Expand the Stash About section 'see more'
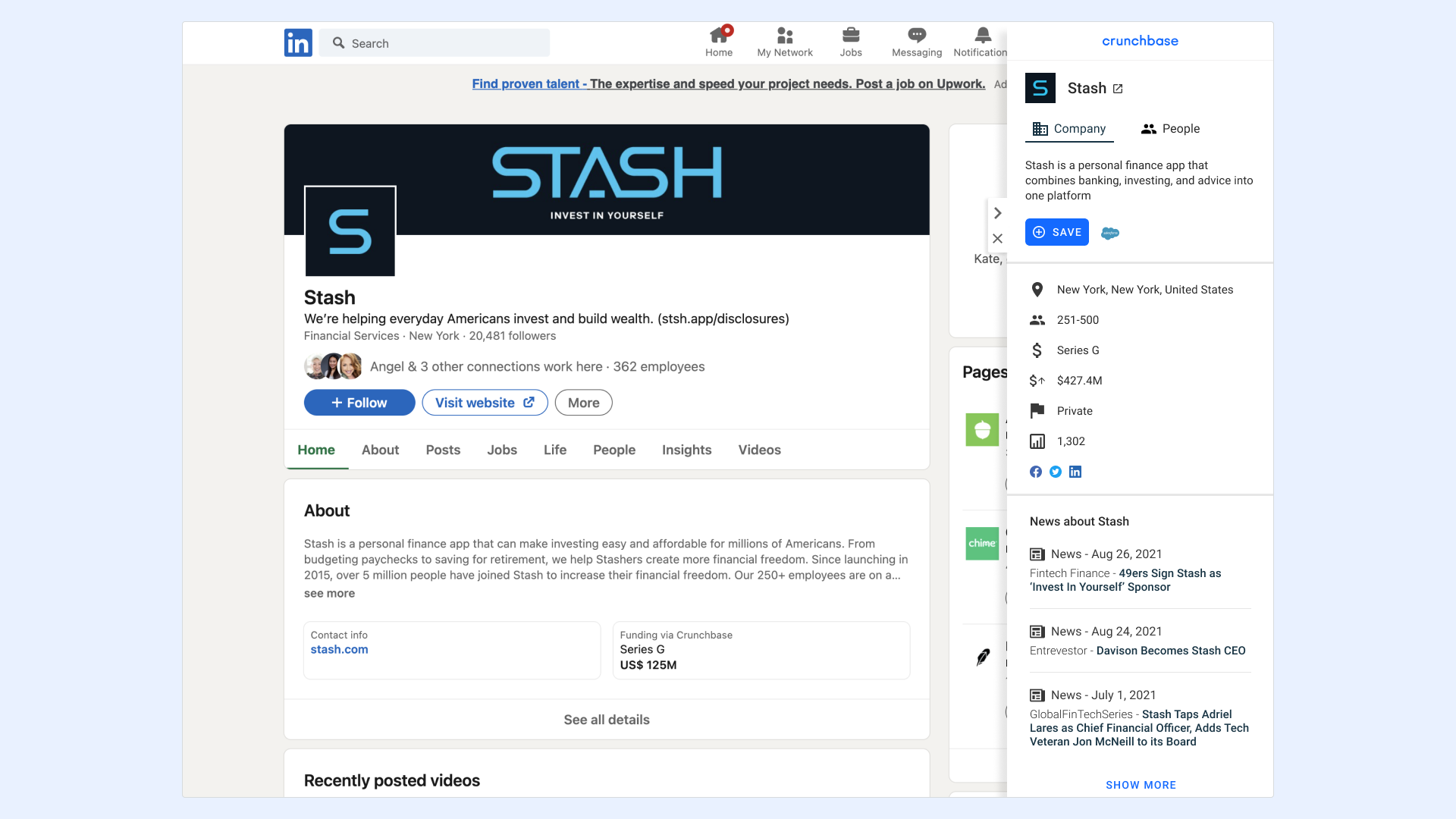This screenshot has width=1456, height=819. tap(328, 593)
